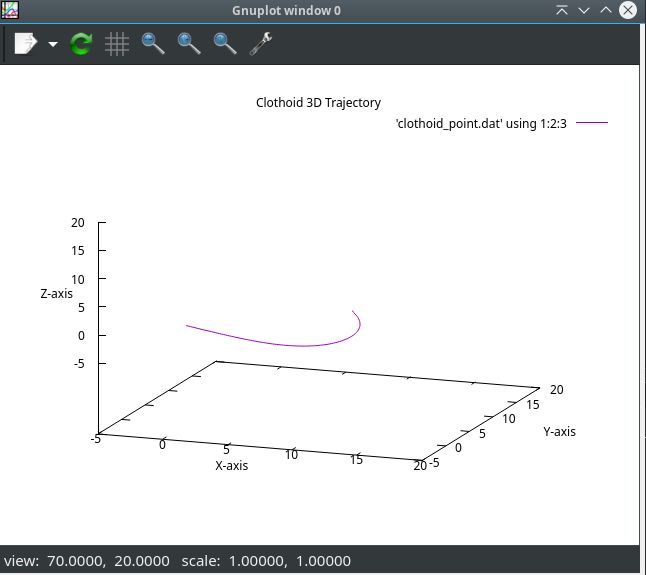This screenshot has width=646, height=575.
Task: Click the green replot icon
Action: click(81, 44)
